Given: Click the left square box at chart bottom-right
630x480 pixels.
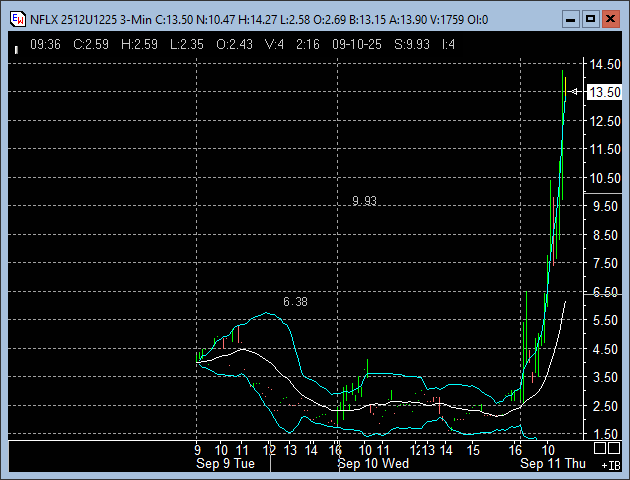Looking at the screenshot, I should tap(600, 448).
